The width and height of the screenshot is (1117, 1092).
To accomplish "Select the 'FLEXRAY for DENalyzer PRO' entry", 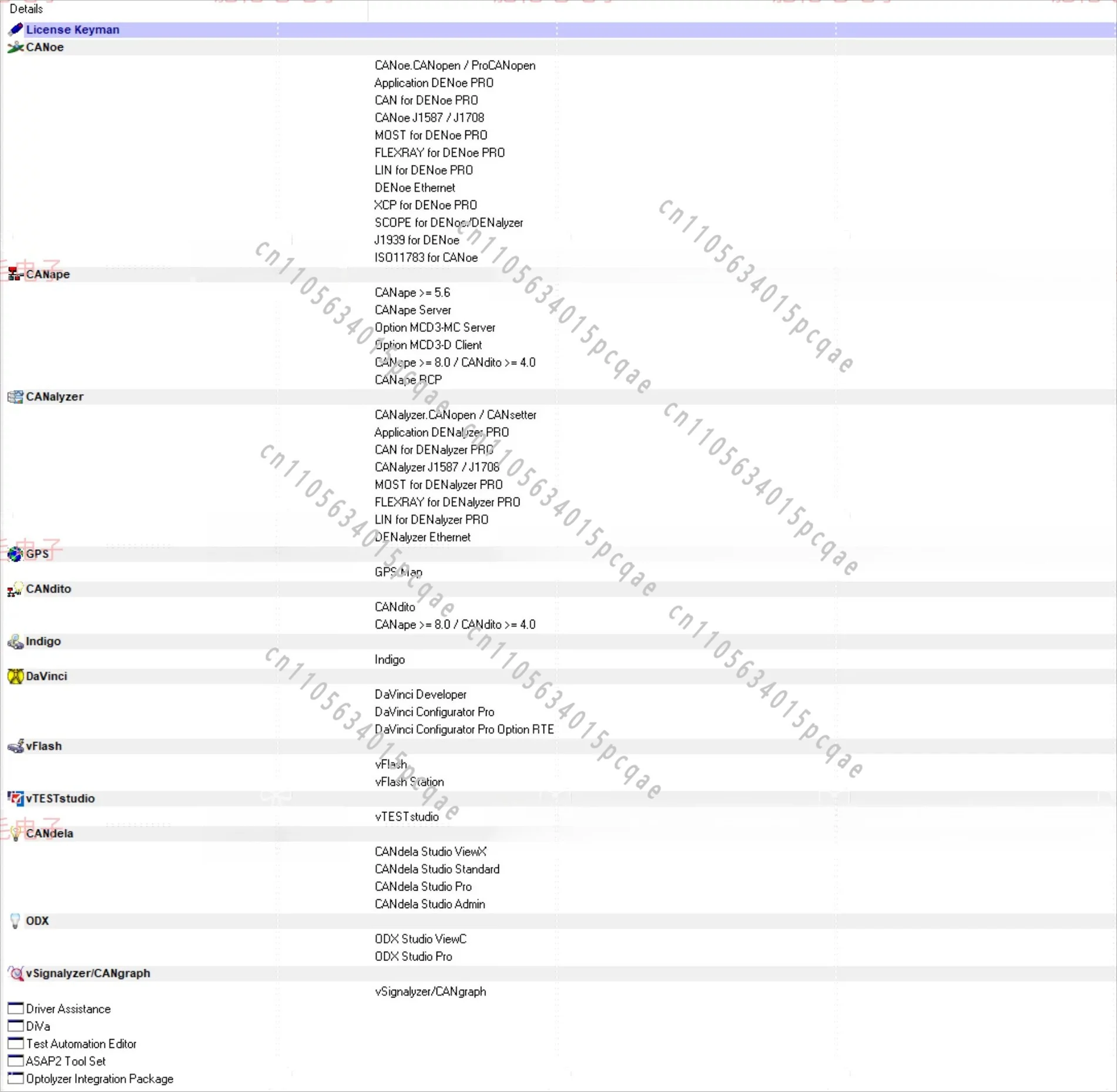I will 447,502.
